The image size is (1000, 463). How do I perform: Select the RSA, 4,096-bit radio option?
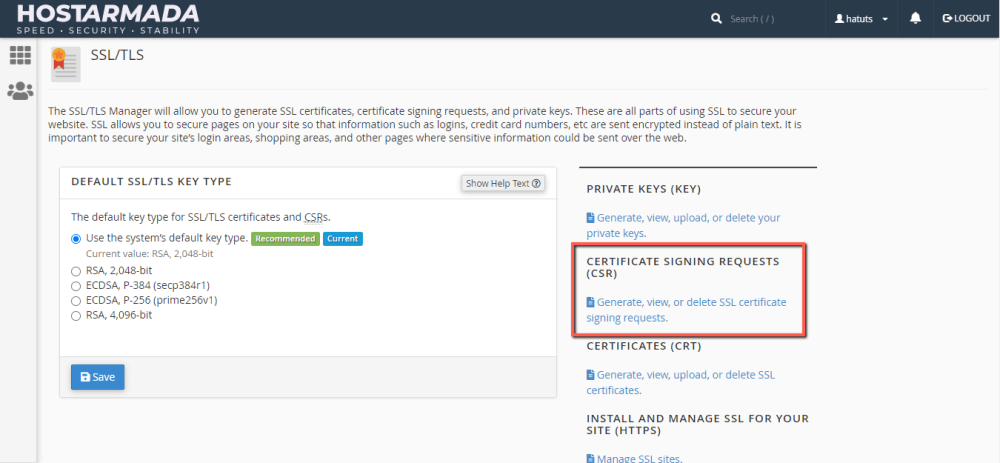76,315
